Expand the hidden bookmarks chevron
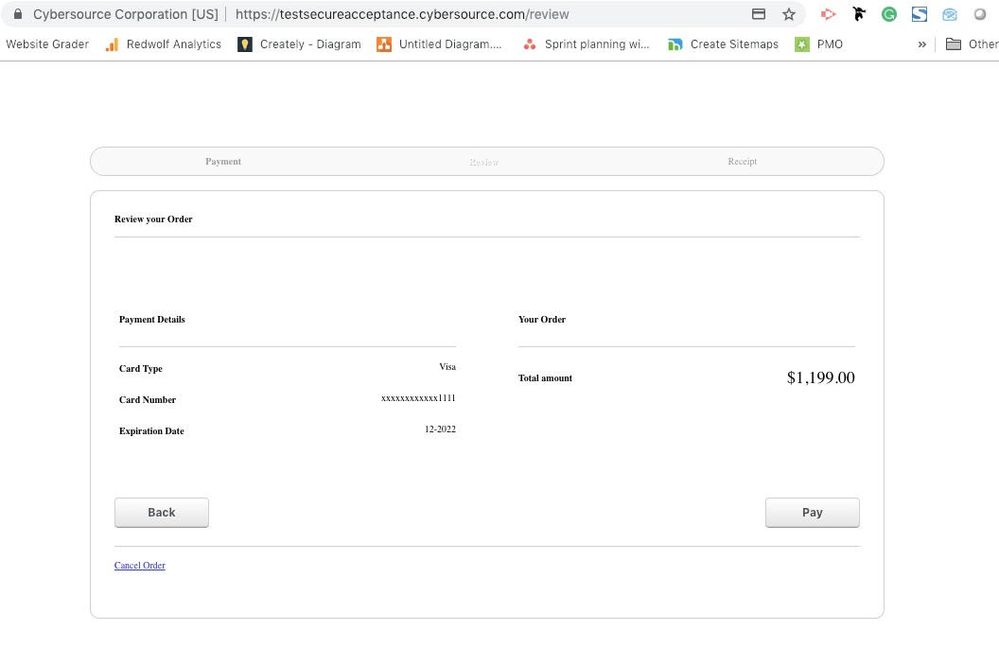This screenshot has height=648, width=999. [x=922, y=44]
